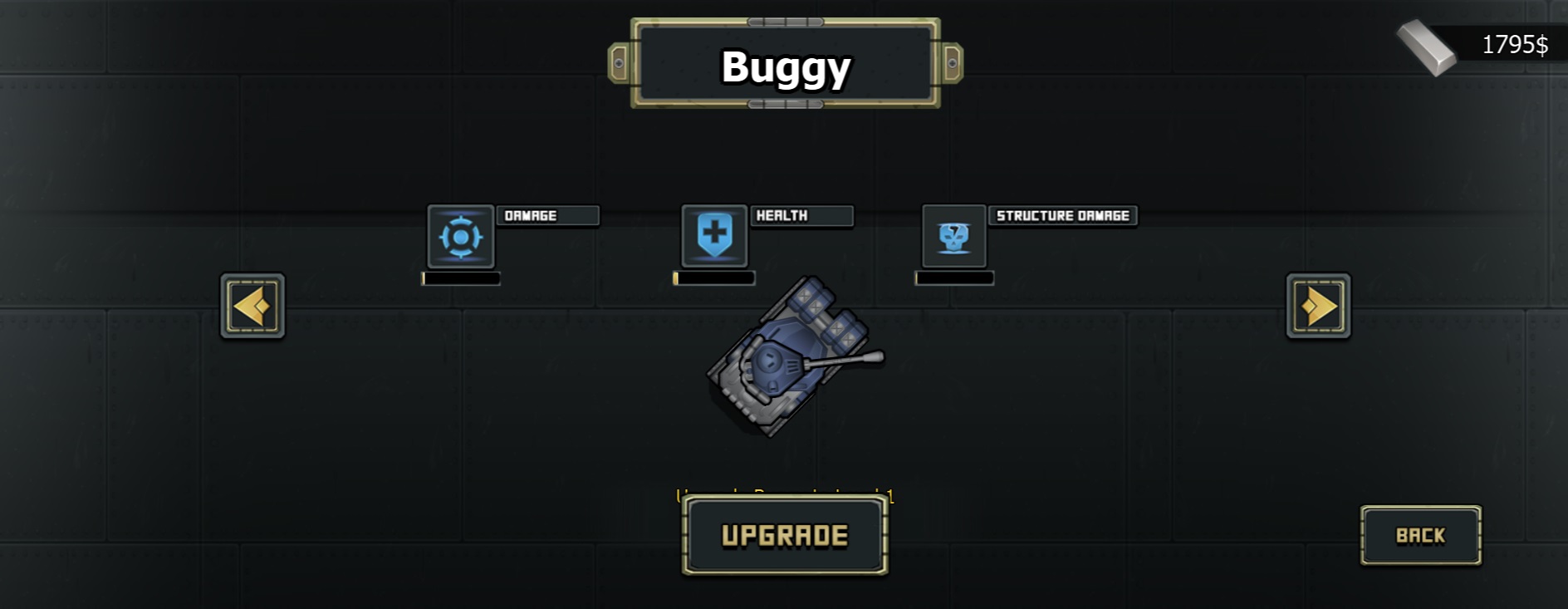This screenshot has height=609, width=1568.
Task: Click the Buggy title nameplate
Action: [786, 63]
